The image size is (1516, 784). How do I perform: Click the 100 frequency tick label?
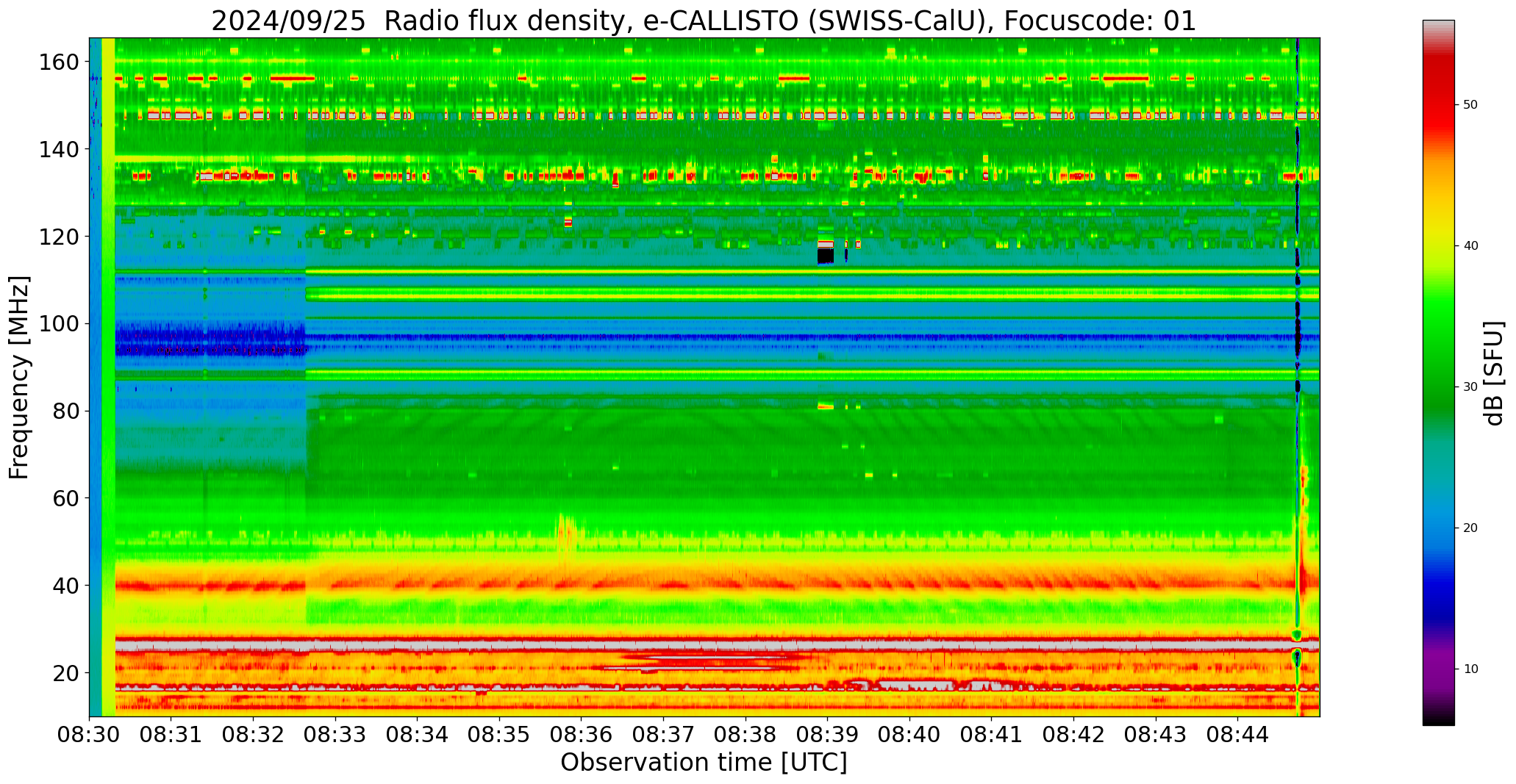(x=59, y=324)
